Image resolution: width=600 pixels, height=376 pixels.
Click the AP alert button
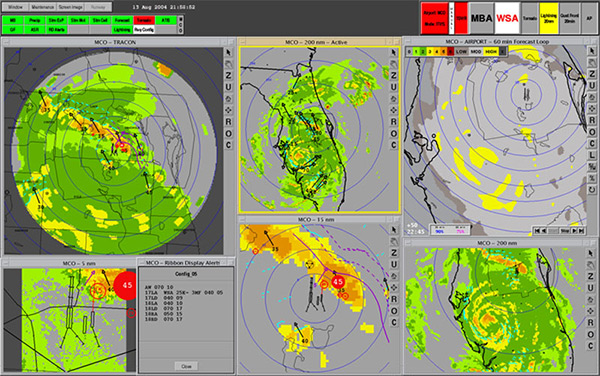tap(589, 18)
